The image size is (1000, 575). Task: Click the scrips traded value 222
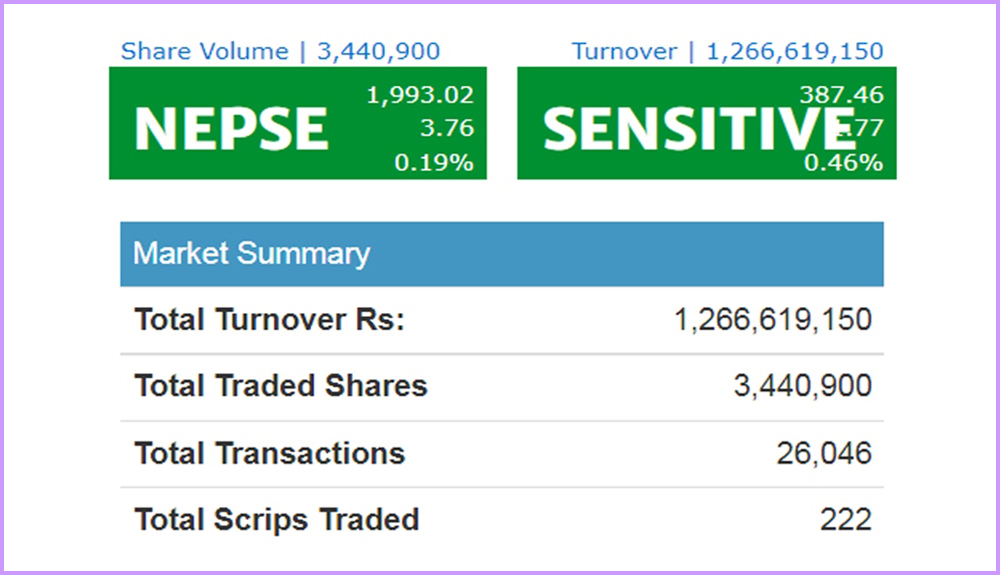coord(844,520)
